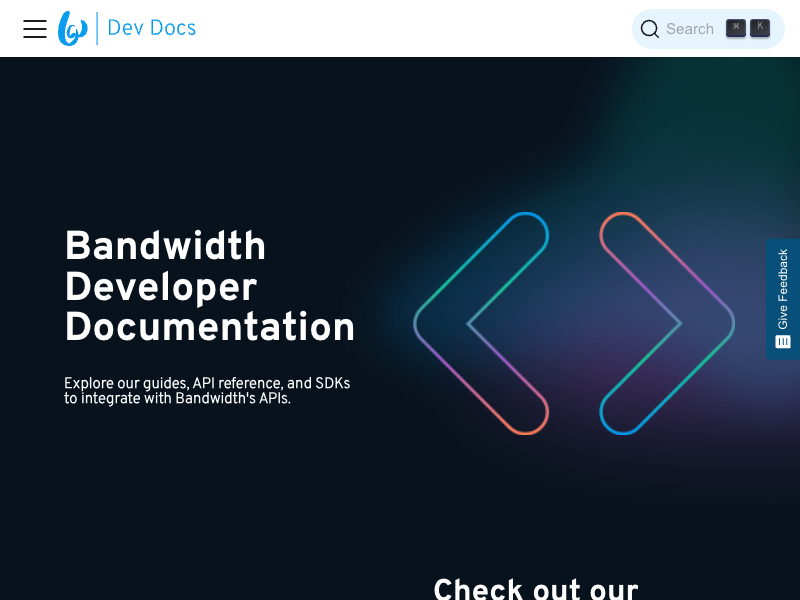
Task: Click the search magnifier icon
Action: (x=649, y=29)
